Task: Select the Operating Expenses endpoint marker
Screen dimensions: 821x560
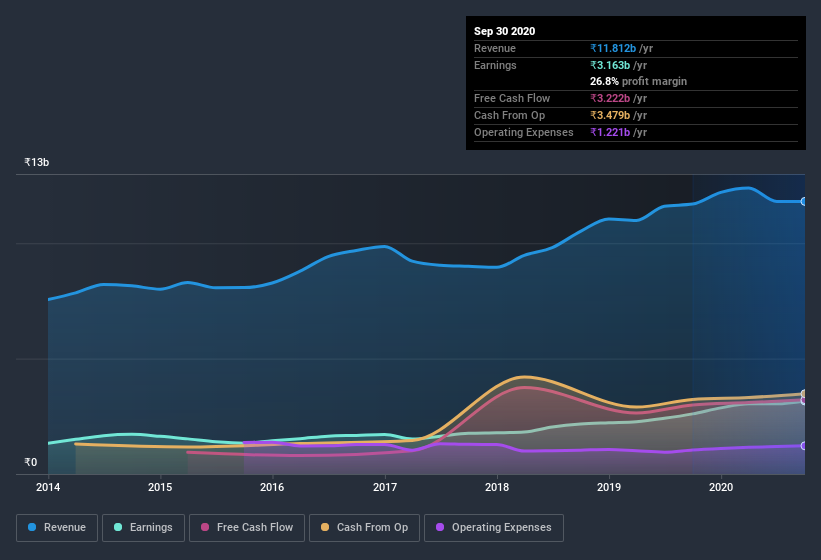Action: 804,446
